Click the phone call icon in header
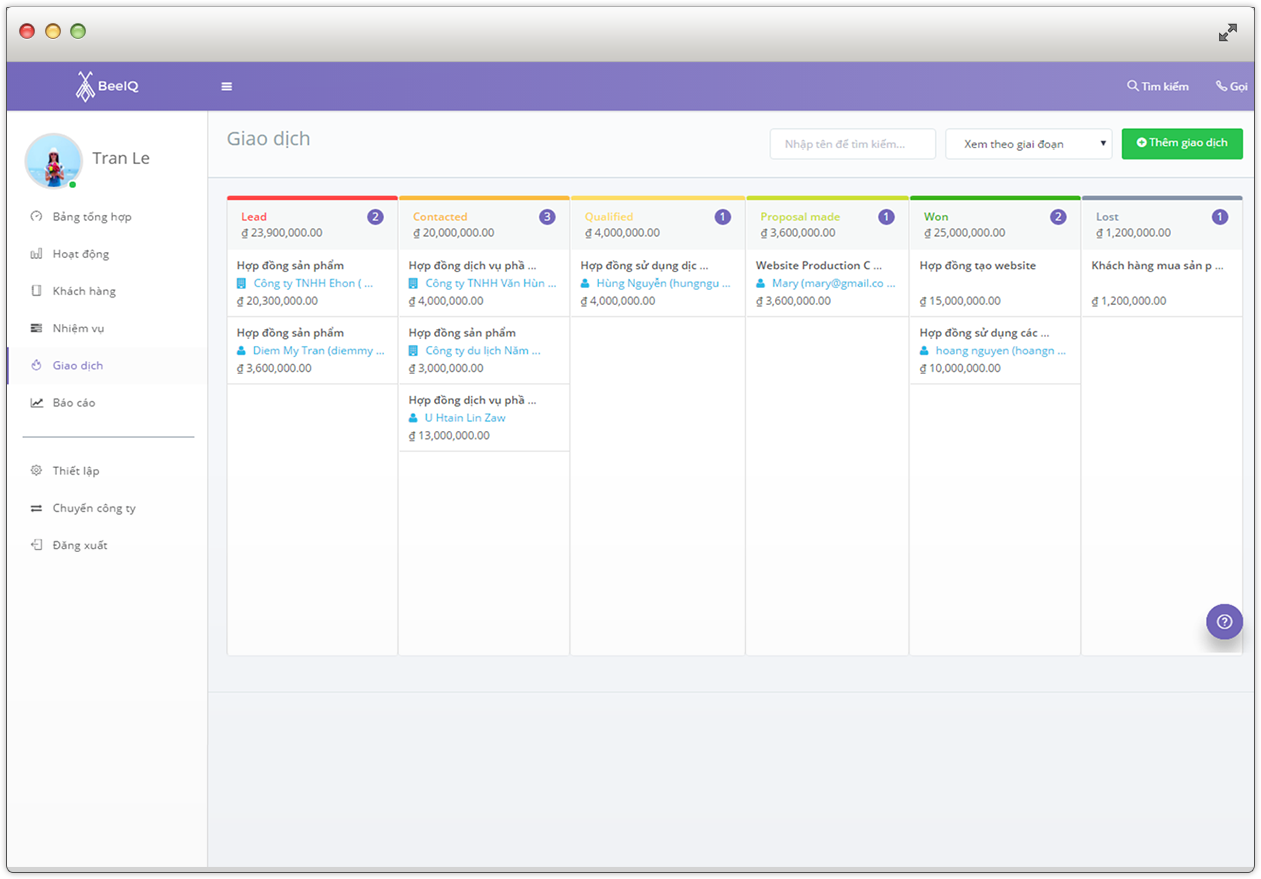Image resolution: width=1261 pixels, height=879 pixels. (1221, 86)
